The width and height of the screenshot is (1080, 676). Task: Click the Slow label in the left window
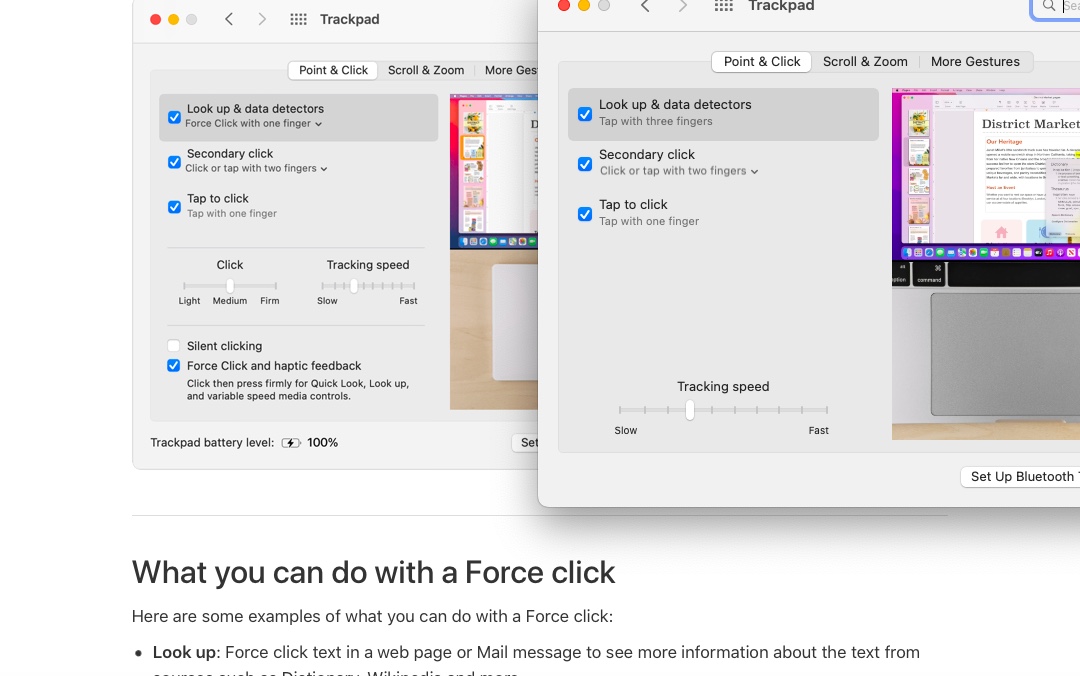click(327, 301)
